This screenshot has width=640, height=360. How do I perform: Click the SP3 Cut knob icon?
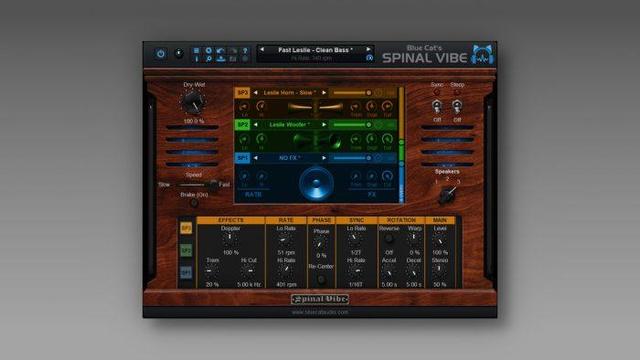(387, 107)
